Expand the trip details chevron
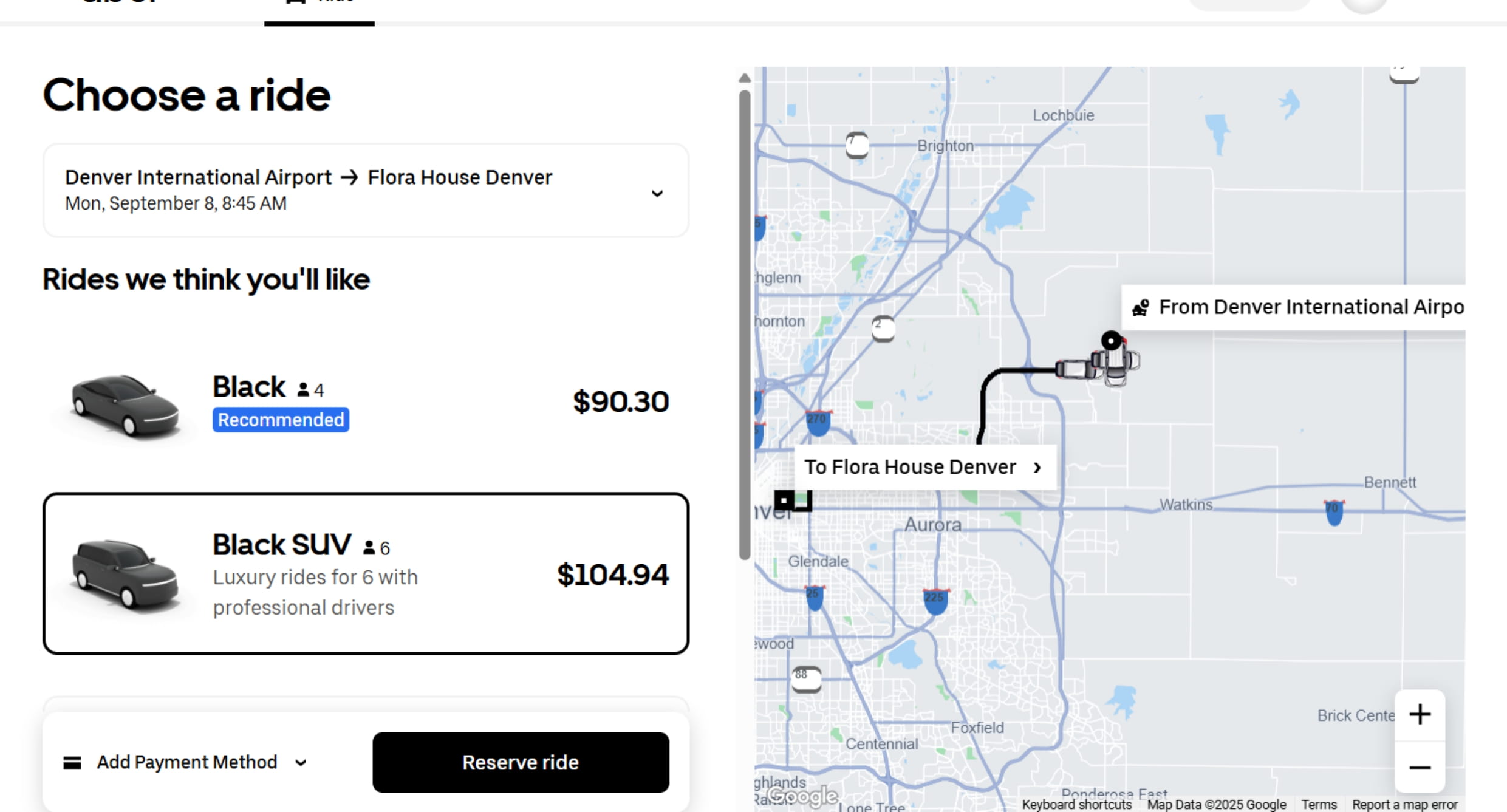Image resolution: width=1507 pixels, height=812 pixels. pyautogui.click(x=657, y=194)
